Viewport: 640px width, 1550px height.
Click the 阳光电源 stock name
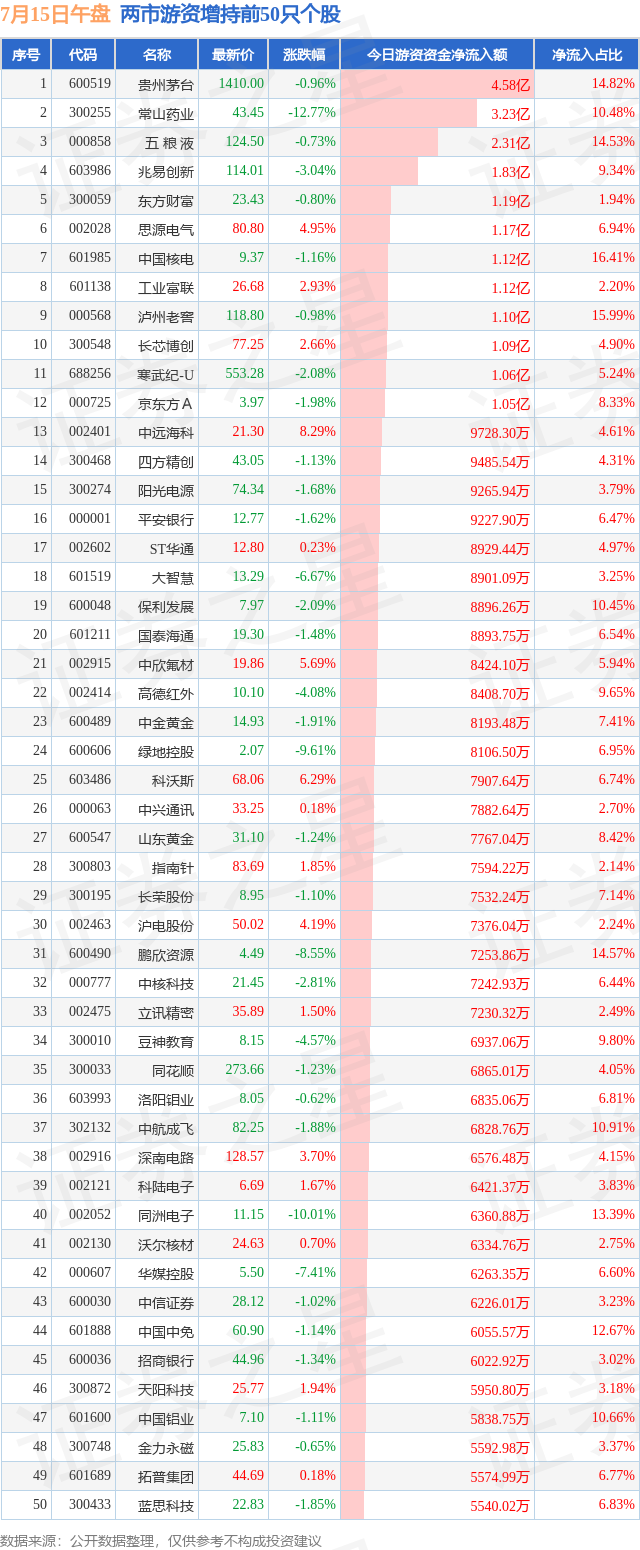pos(166,491)
